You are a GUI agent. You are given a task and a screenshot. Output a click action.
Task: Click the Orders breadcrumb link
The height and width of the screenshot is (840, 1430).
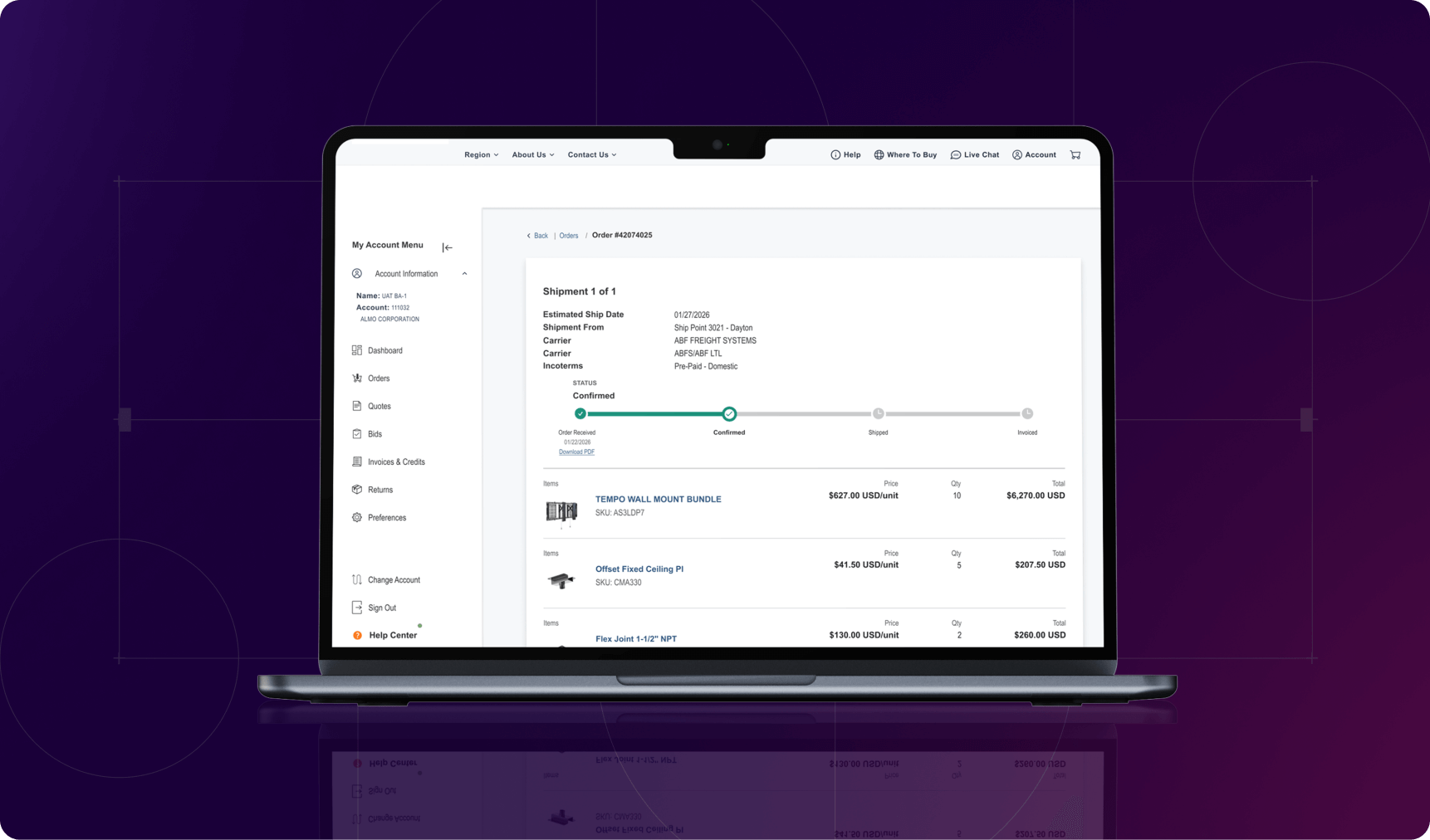pos(569,236)
